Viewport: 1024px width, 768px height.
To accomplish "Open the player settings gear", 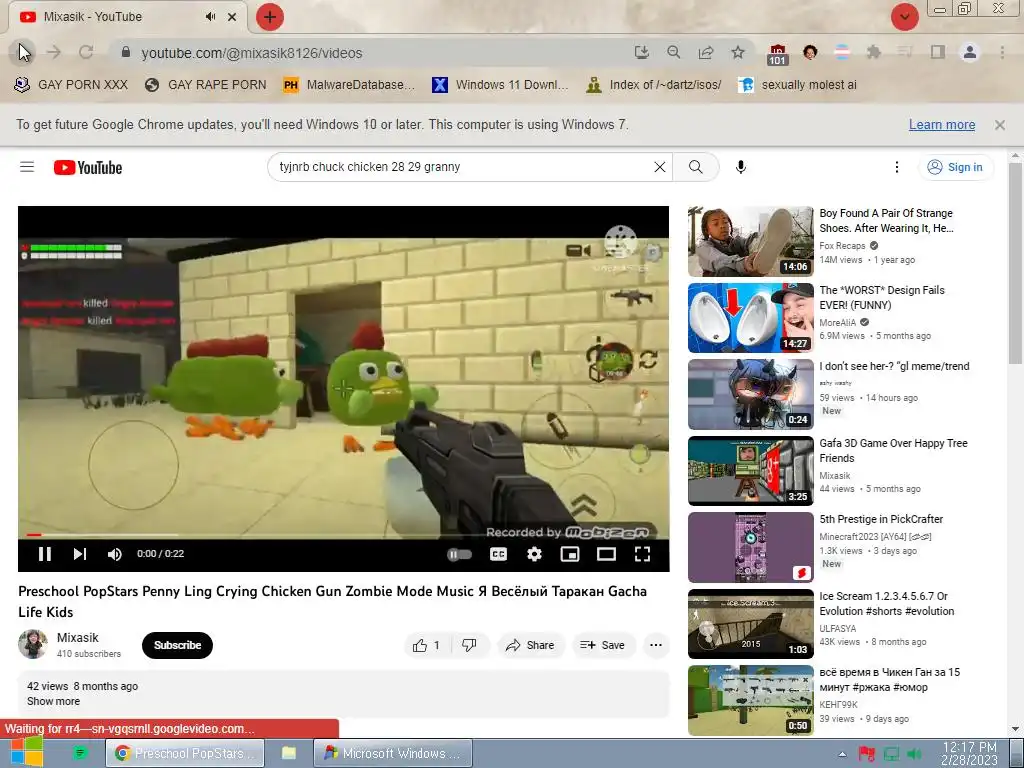I will point(534,554).
